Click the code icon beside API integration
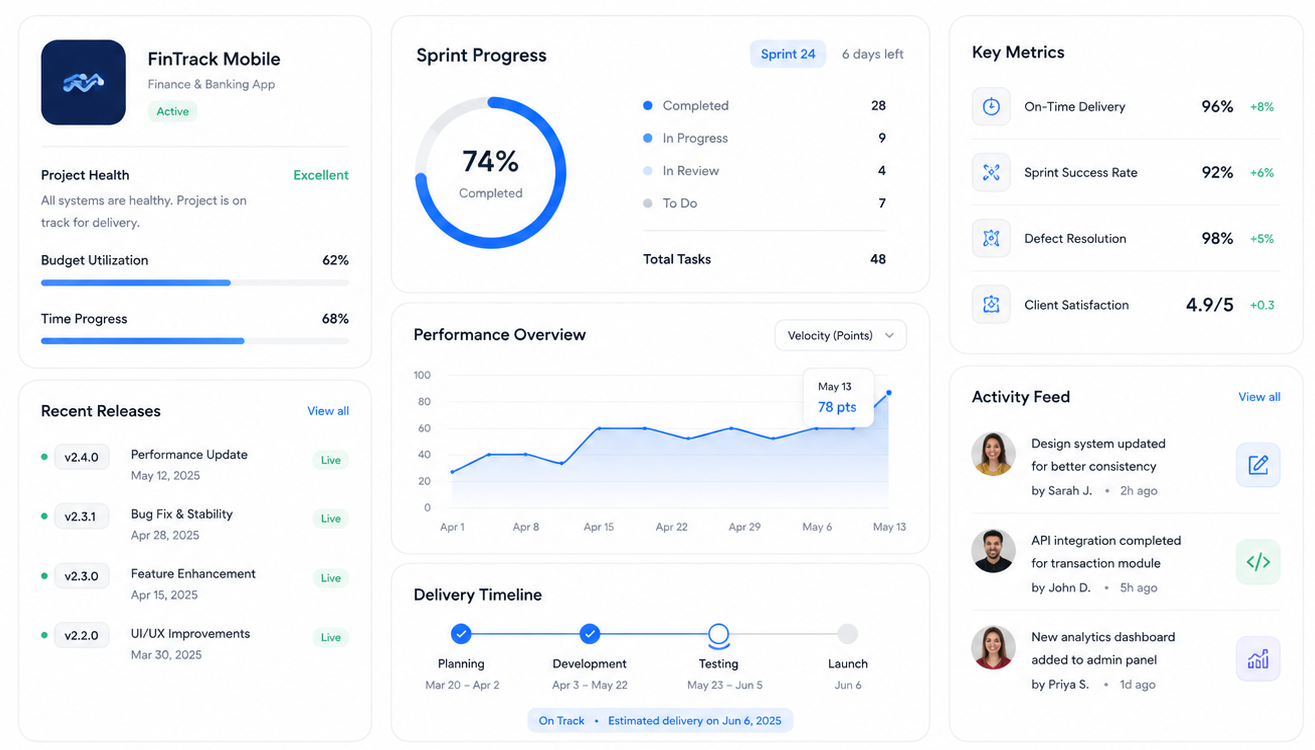This screenshot has width=1315, height=750. (1258, 562)
